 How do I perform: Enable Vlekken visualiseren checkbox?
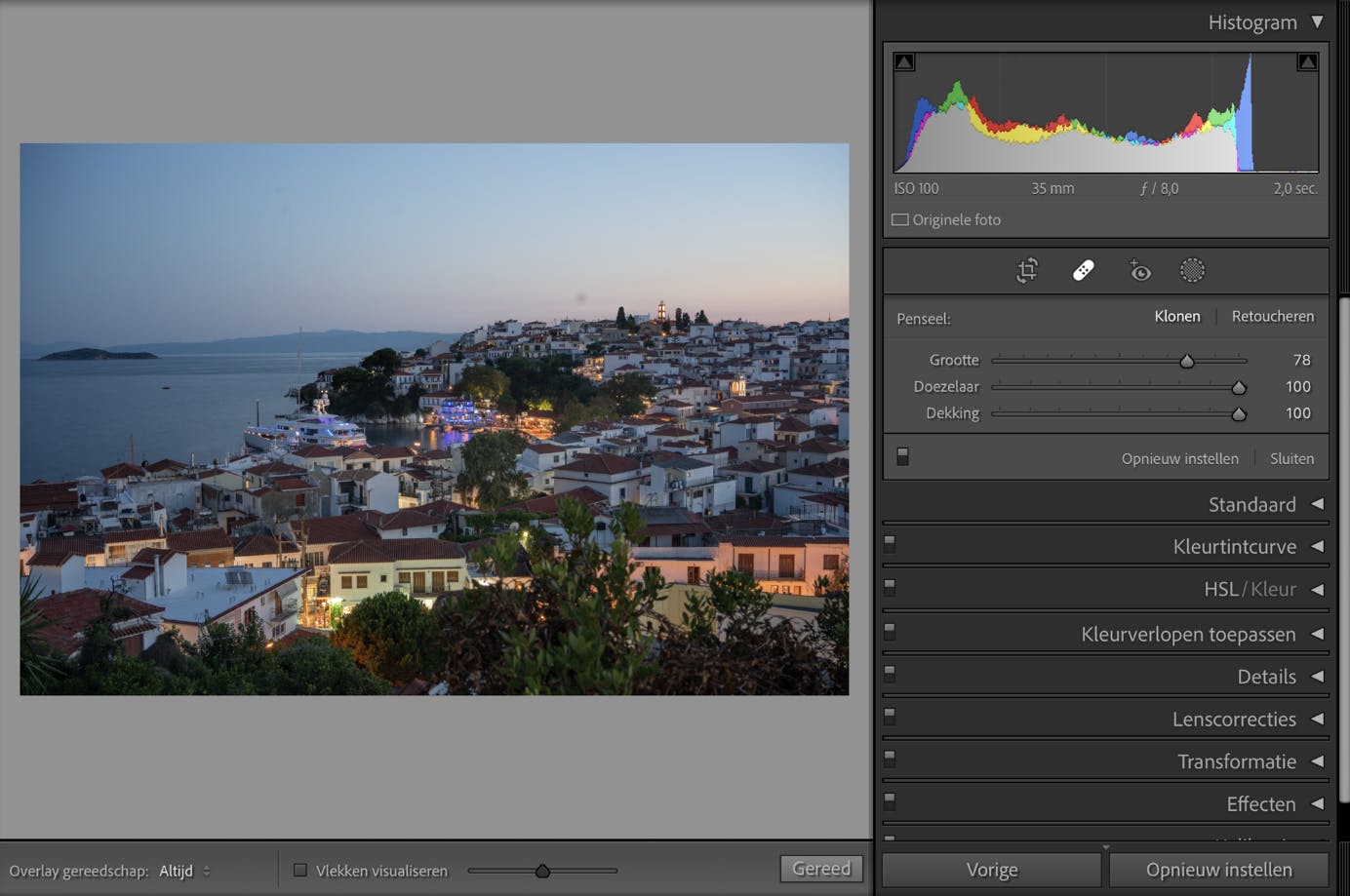[x=300, y=870]
